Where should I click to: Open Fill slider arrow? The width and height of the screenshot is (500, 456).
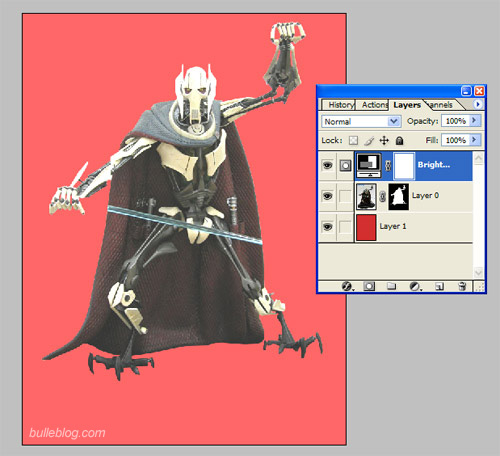coord(474,140)
